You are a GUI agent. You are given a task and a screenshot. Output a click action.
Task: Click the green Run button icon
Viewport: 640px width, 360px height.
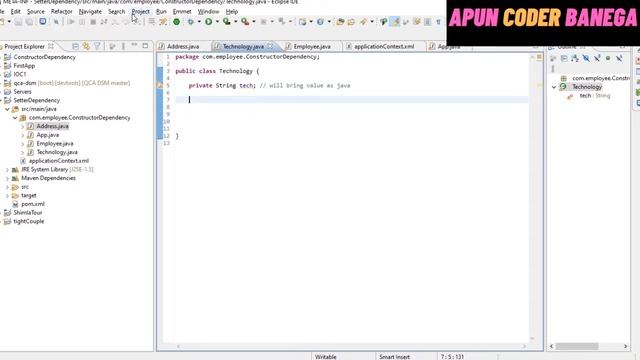click(x=209, y=22)
